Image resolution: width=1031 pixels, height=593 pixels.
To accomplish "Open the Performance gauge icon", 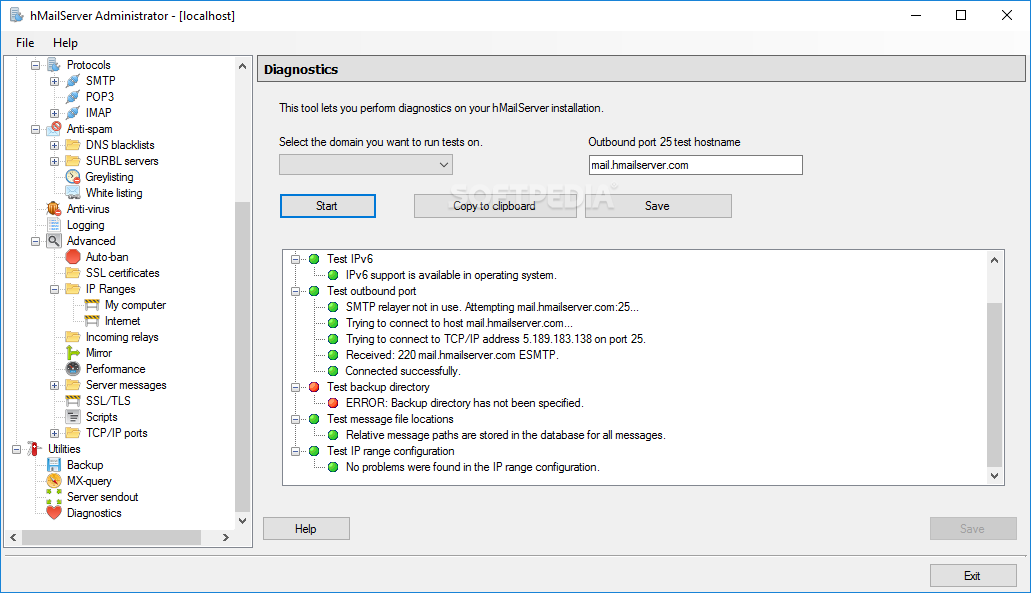I will (x=73, y=369).
